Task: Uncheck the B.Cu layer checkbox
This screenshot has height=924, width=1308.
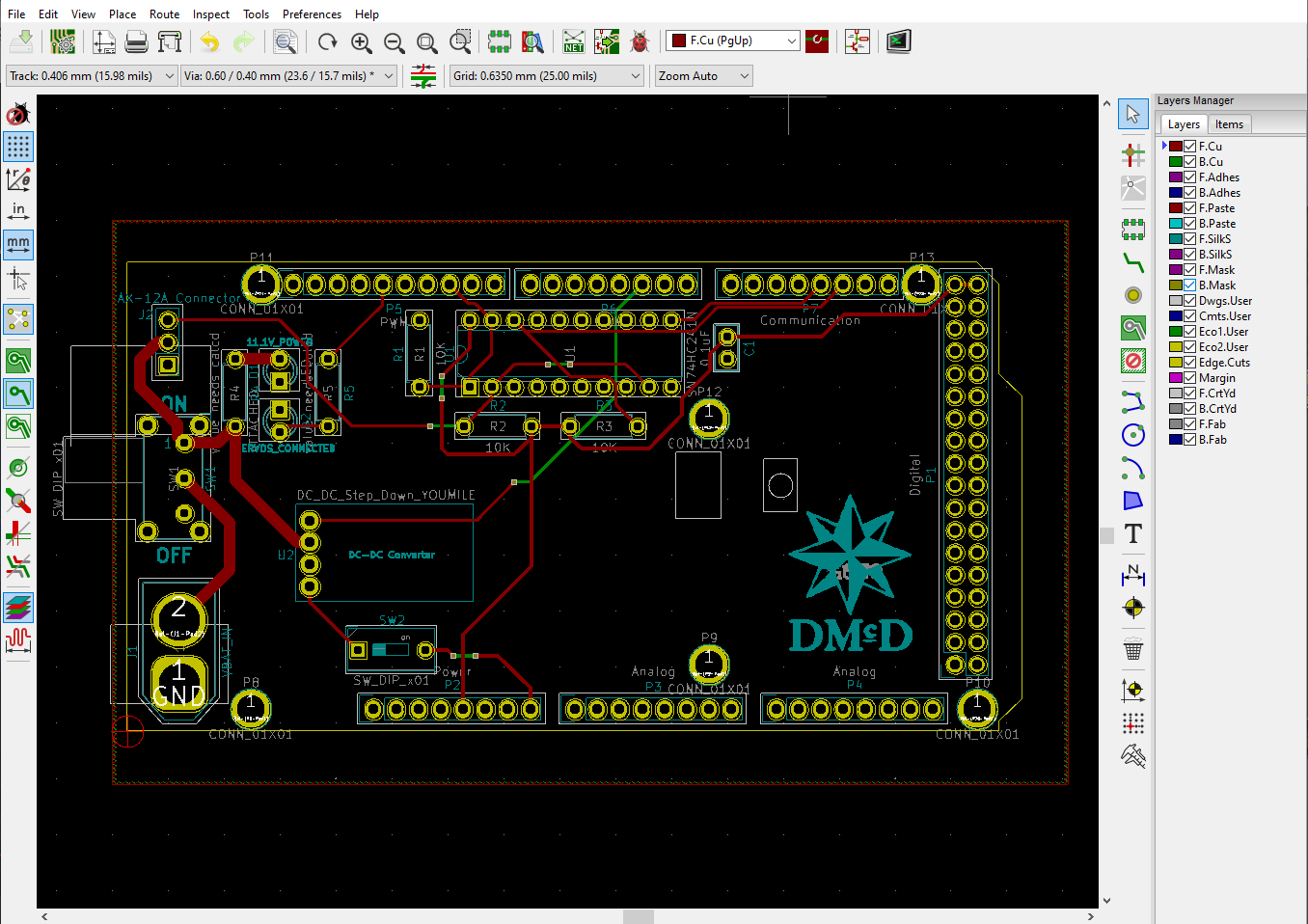Action: coord(1190,162)
